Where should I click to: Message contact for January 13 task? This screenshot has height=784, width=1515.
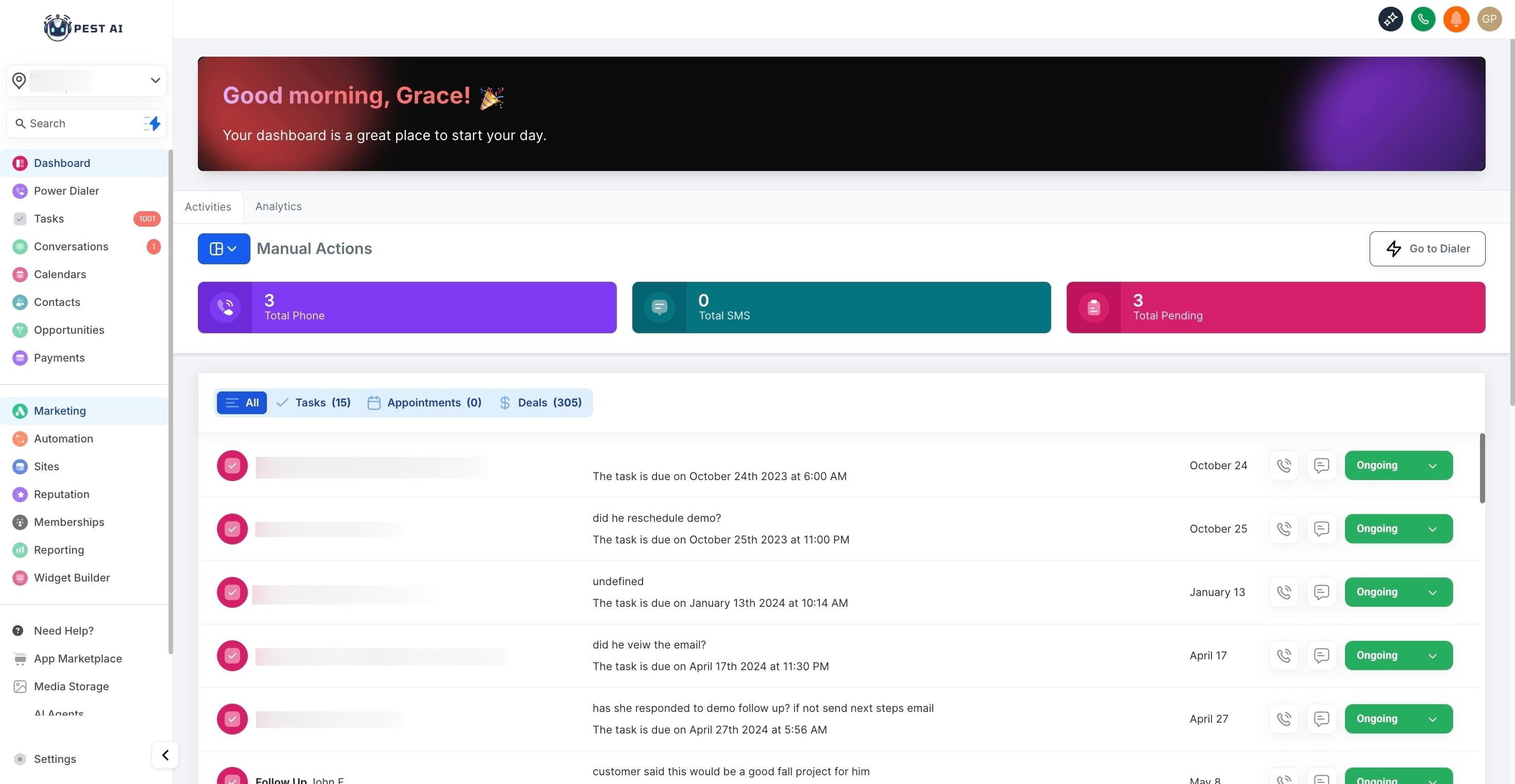pyautogui.click(x=1322, y=592)
